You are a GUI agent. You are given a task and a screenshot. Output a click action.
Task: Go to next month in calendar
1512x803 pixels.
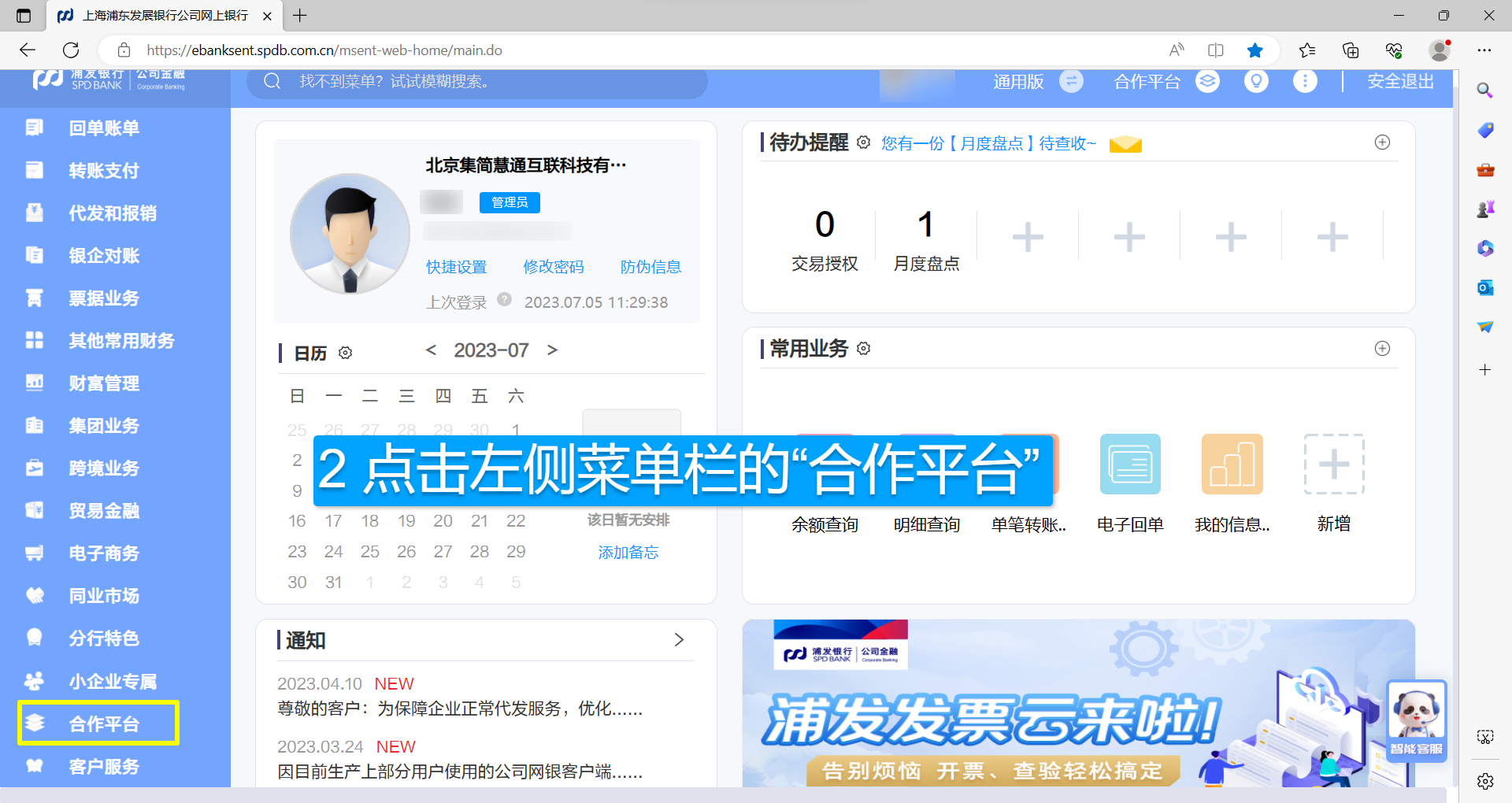[552, 350]
